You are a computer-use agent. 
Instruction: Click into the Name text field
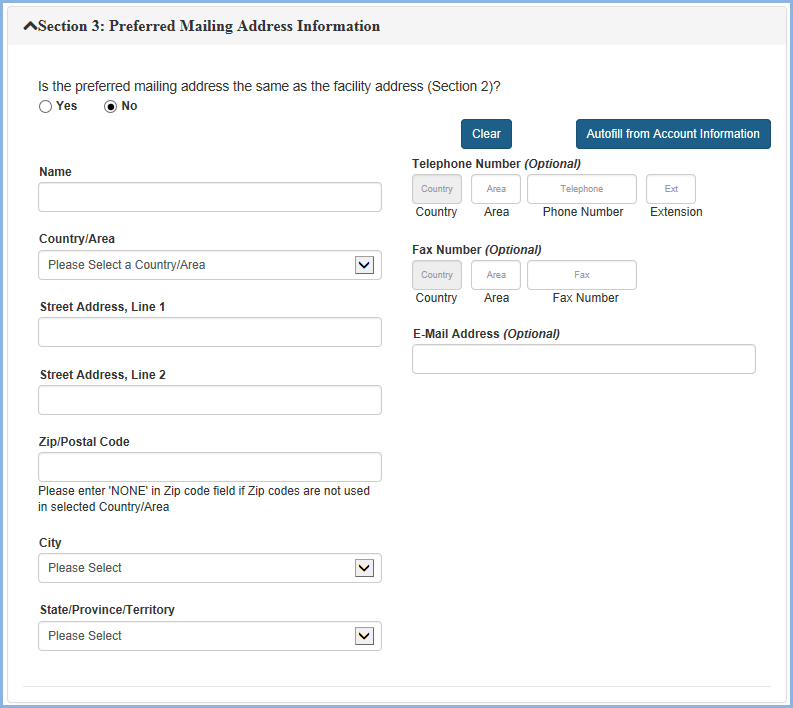pos(210,197)
